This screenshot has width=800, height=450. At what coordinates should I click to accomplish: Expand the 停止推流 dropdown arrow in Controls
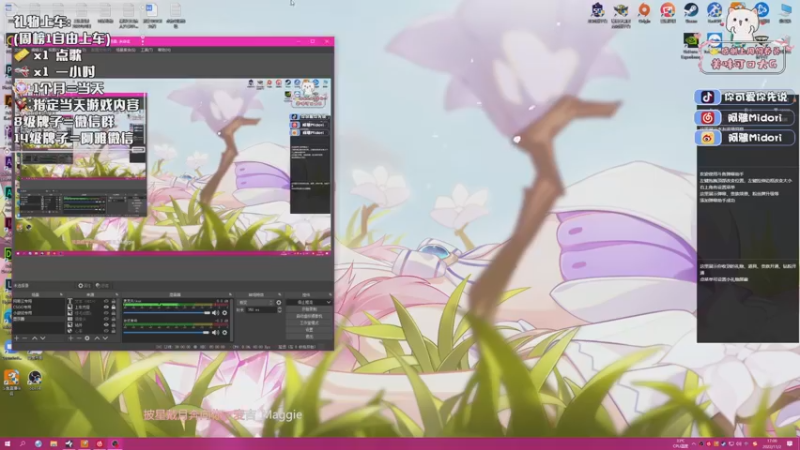328,302
